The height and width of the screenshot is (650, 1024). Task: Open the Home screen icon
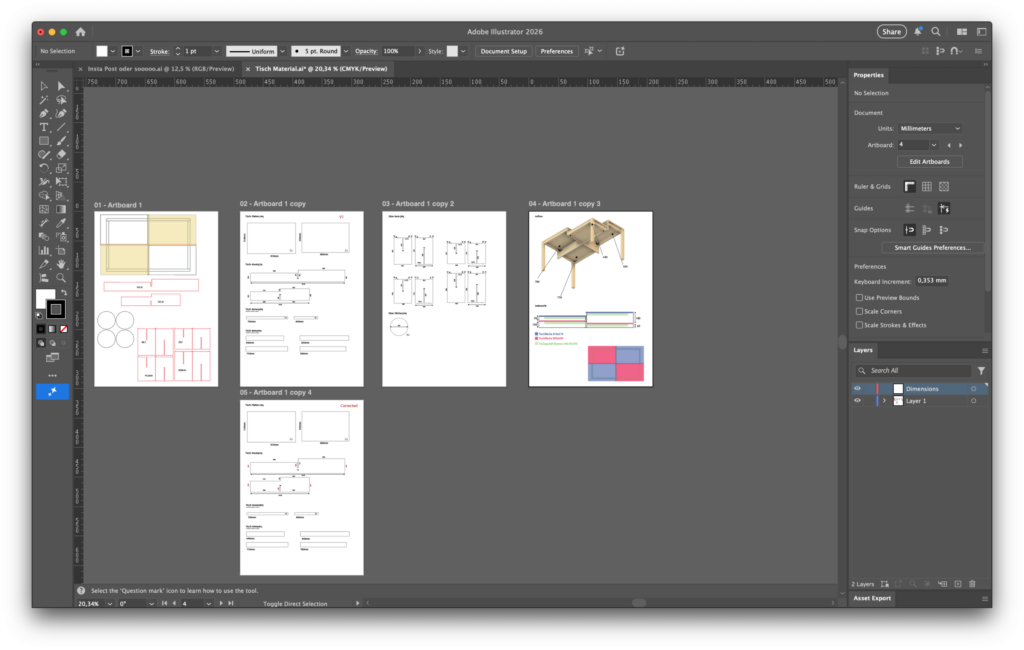point(81,32)
